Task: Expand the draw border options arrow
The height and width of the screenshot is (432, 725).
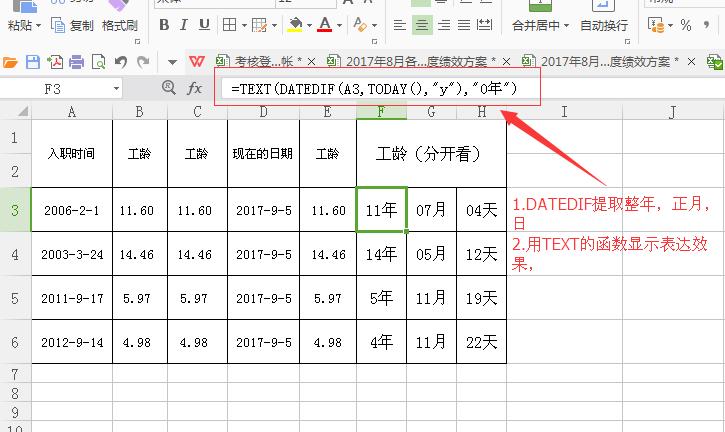Action: [x=274, y=25]
